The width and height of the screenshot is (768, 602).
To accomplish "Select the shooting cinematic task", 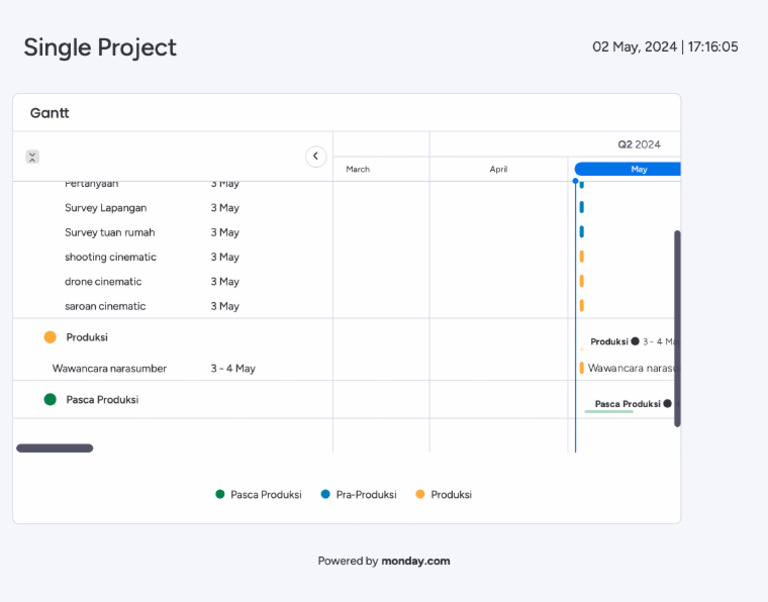I will (110, 257).
